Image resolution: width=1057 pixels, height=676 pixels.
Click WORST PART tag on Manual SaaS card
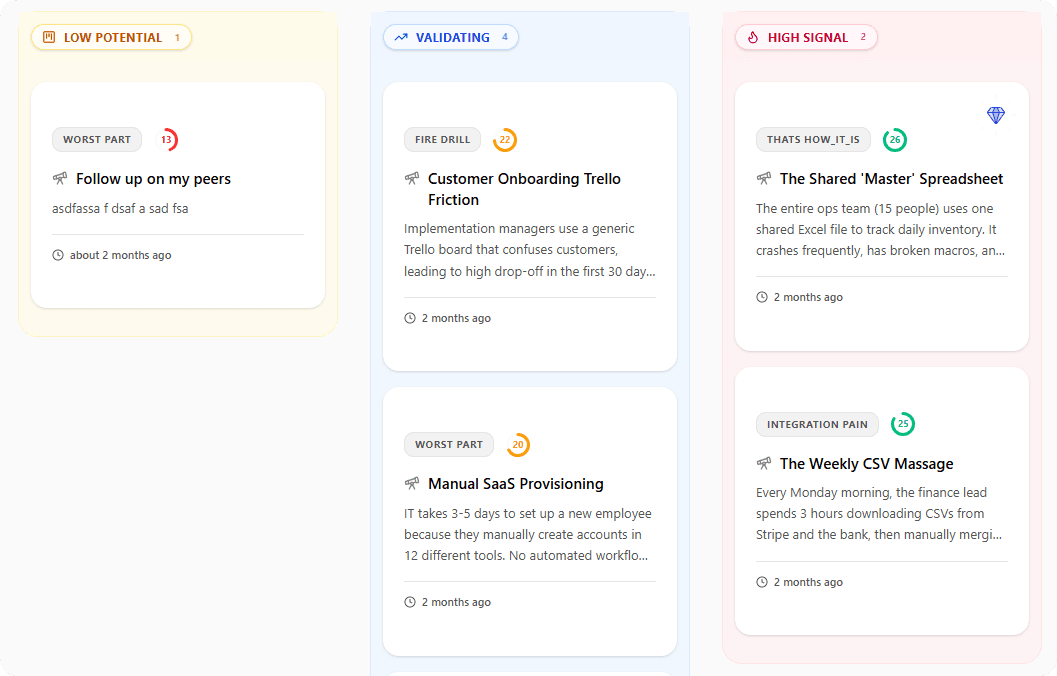coord(449,444)
